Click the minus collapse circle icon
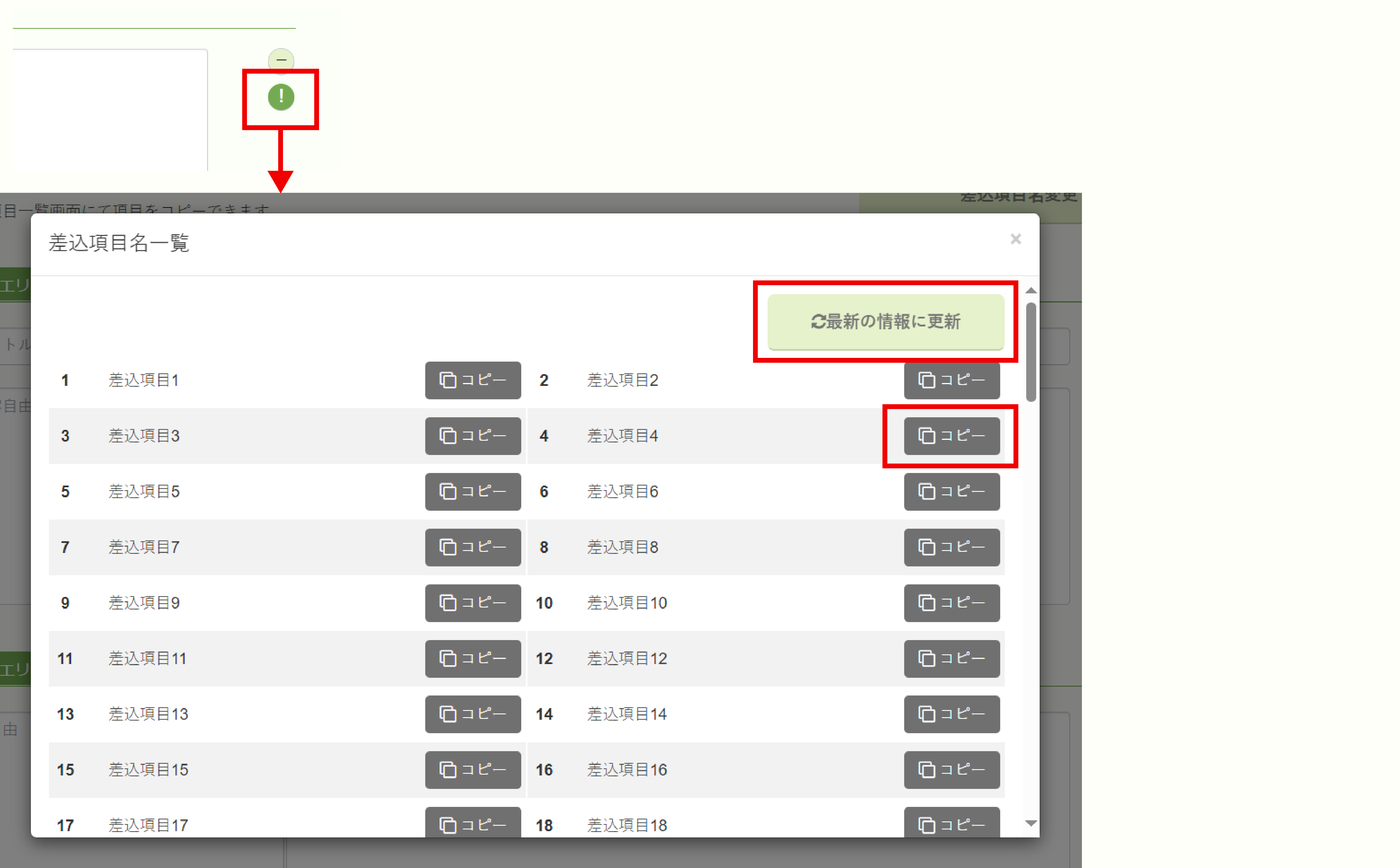The width and height of the screenshot is (1400, 868). pyautogui.click(x=281, y=60)
